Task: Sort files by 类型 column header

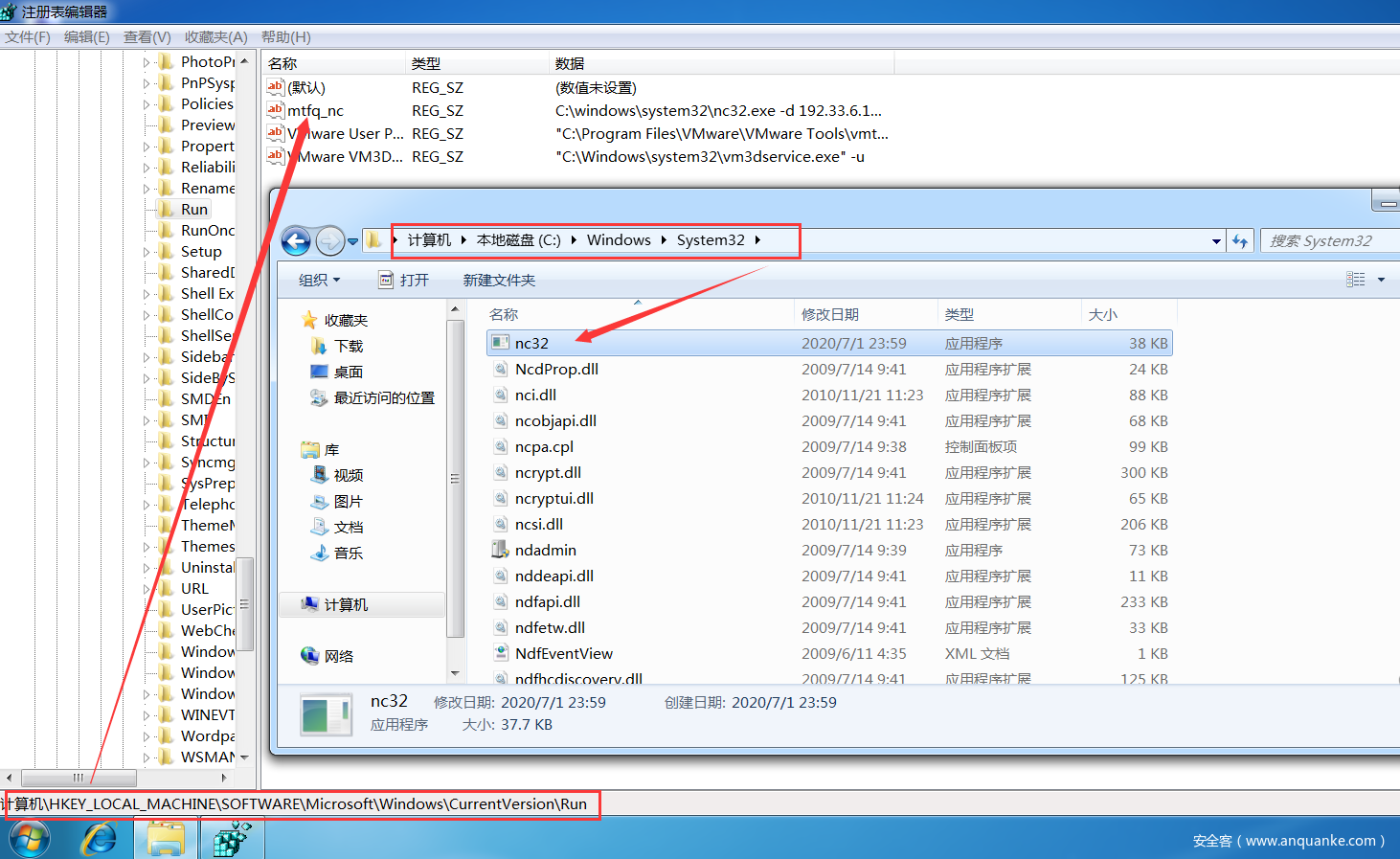Action: (1010, 314)
